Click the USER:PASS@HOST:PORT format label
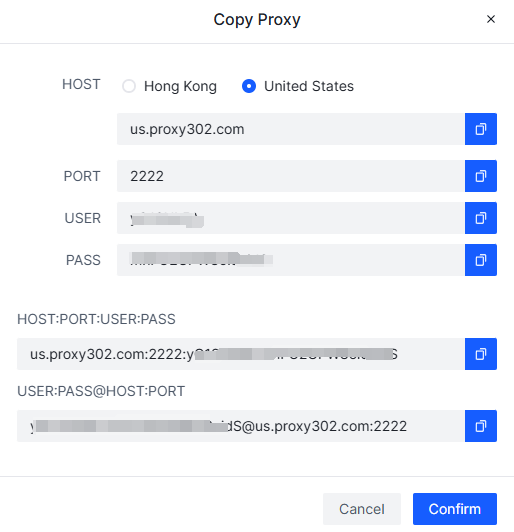The image size is (514, 532). (101, 391)
